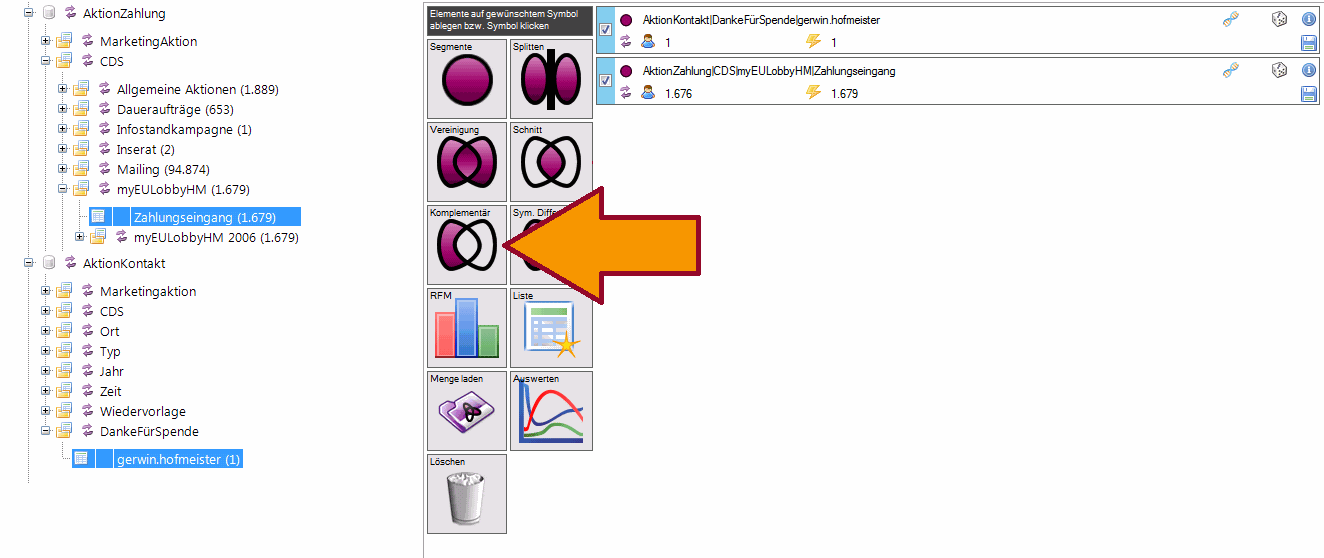Select the Schnitt intersection symbol
The height and width of the screenshot is (558, 1324).
coord(551,162)
